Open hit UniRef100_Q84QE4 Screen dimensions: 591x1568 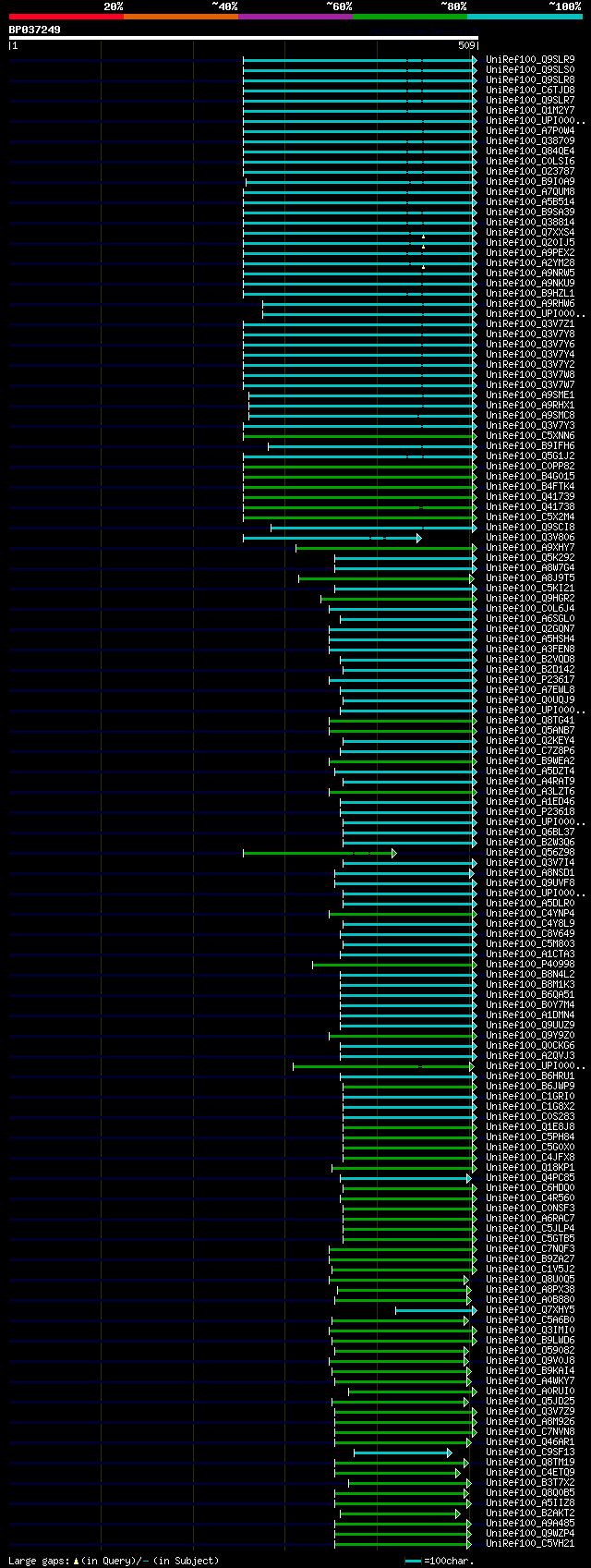click(x=530, y=152)
